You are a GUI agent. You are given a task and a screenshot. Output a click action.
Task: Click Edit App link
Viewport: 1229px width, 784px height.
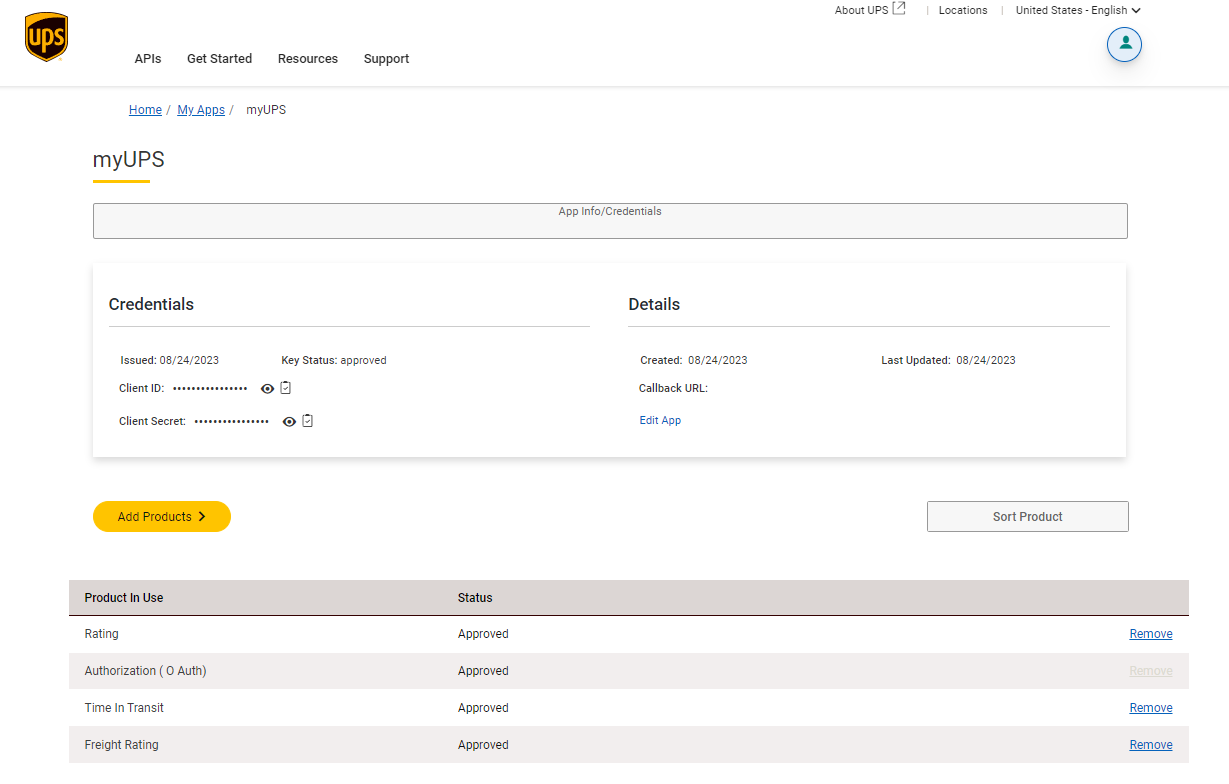pos(660,421)
